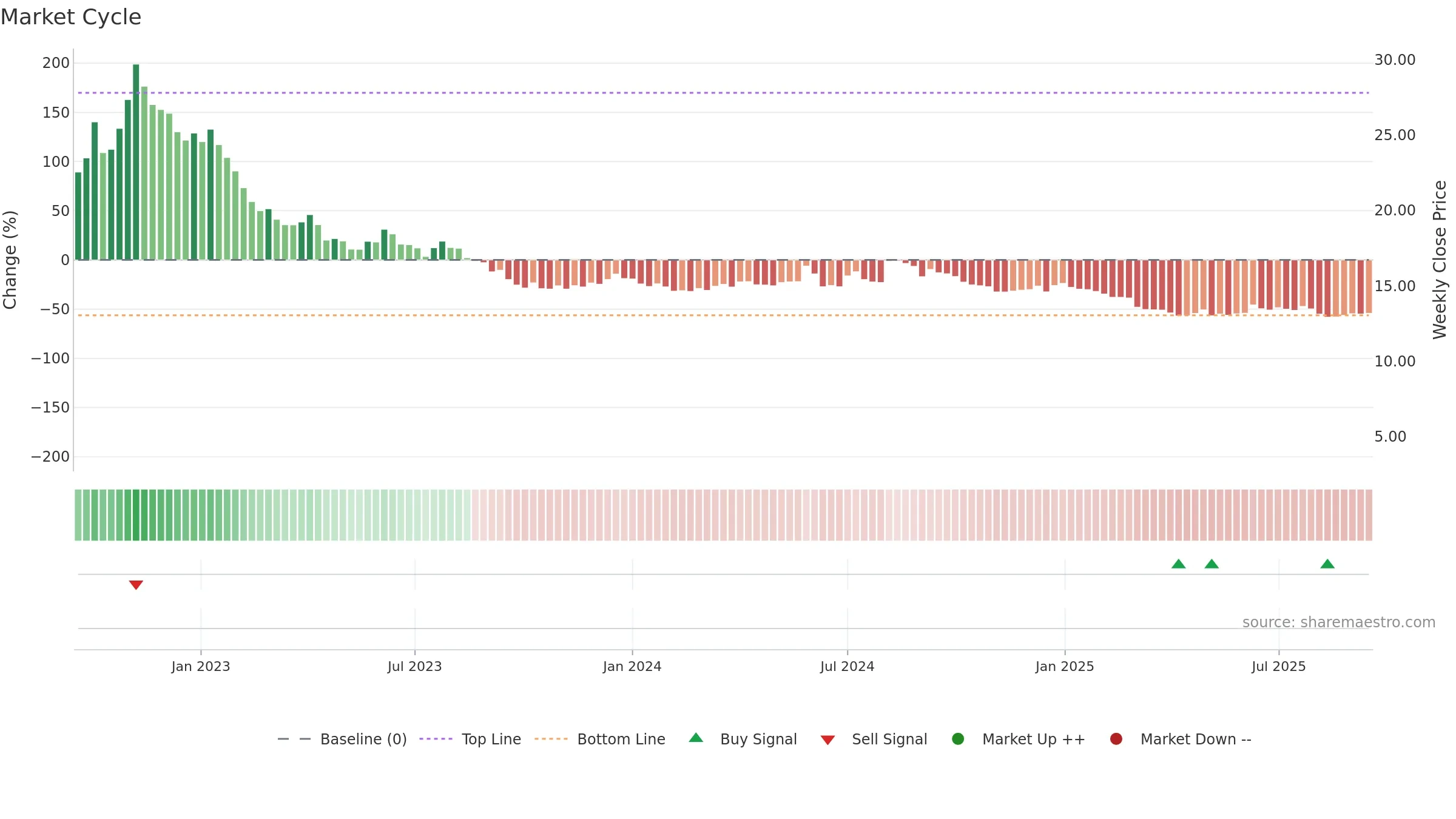Click the Weekly Close Price axis title

pyautogui.click(x=1440, y=260)
